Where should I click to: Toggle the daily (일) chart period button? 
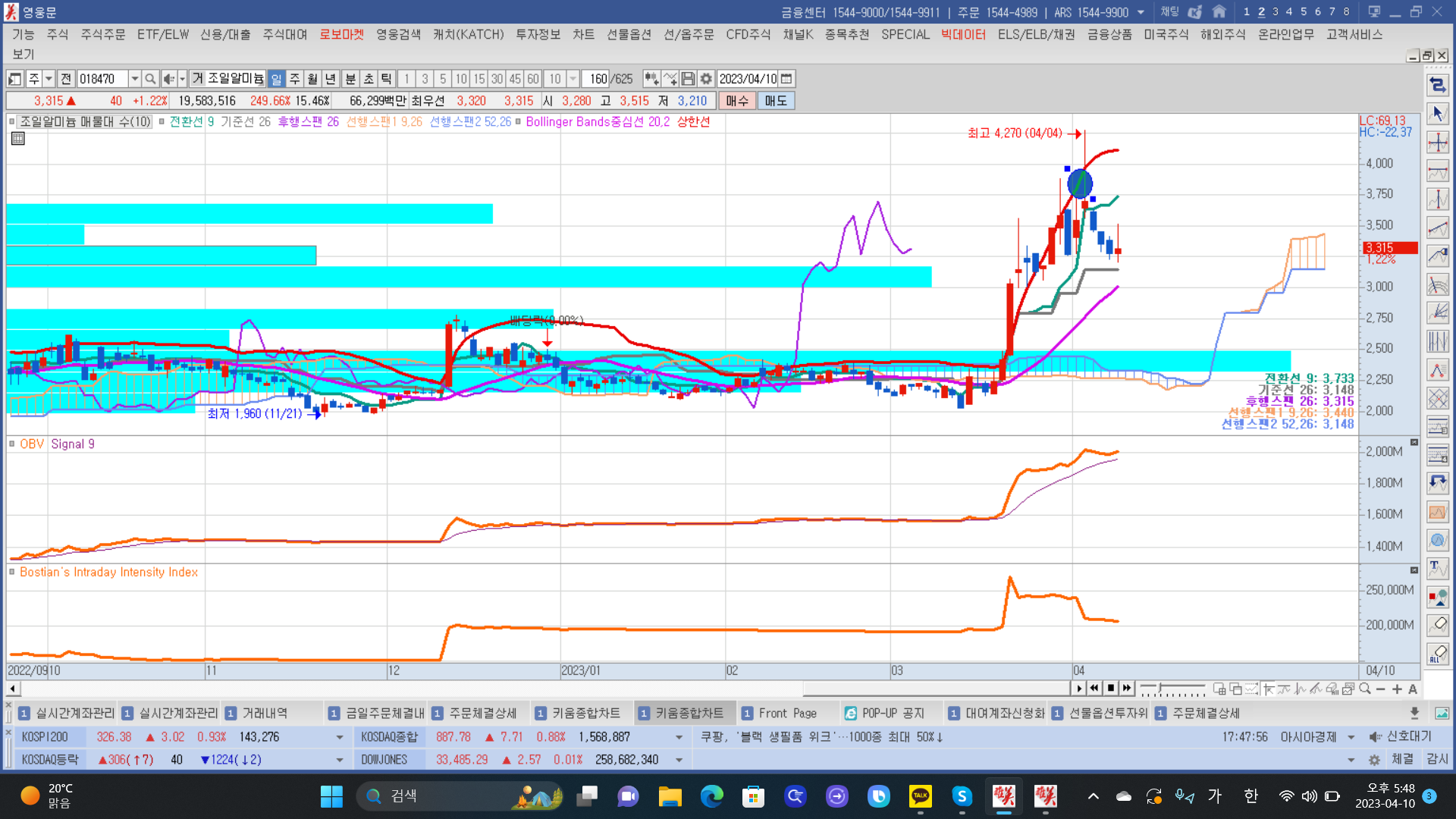tap(276, 79)
